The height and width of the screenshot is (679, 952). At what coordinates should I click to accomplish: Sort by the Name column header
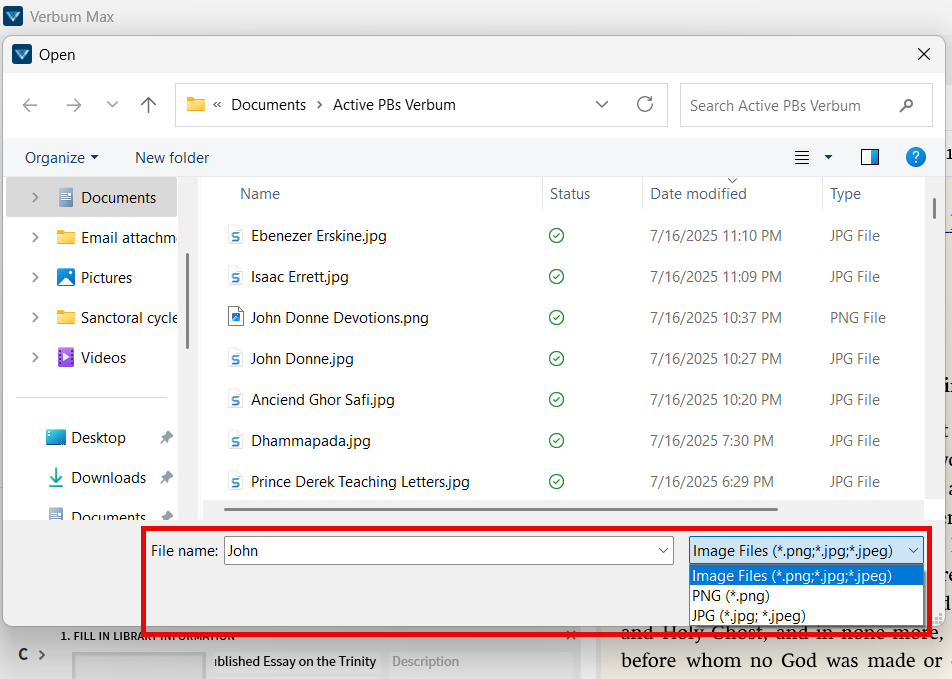(260, 194)
